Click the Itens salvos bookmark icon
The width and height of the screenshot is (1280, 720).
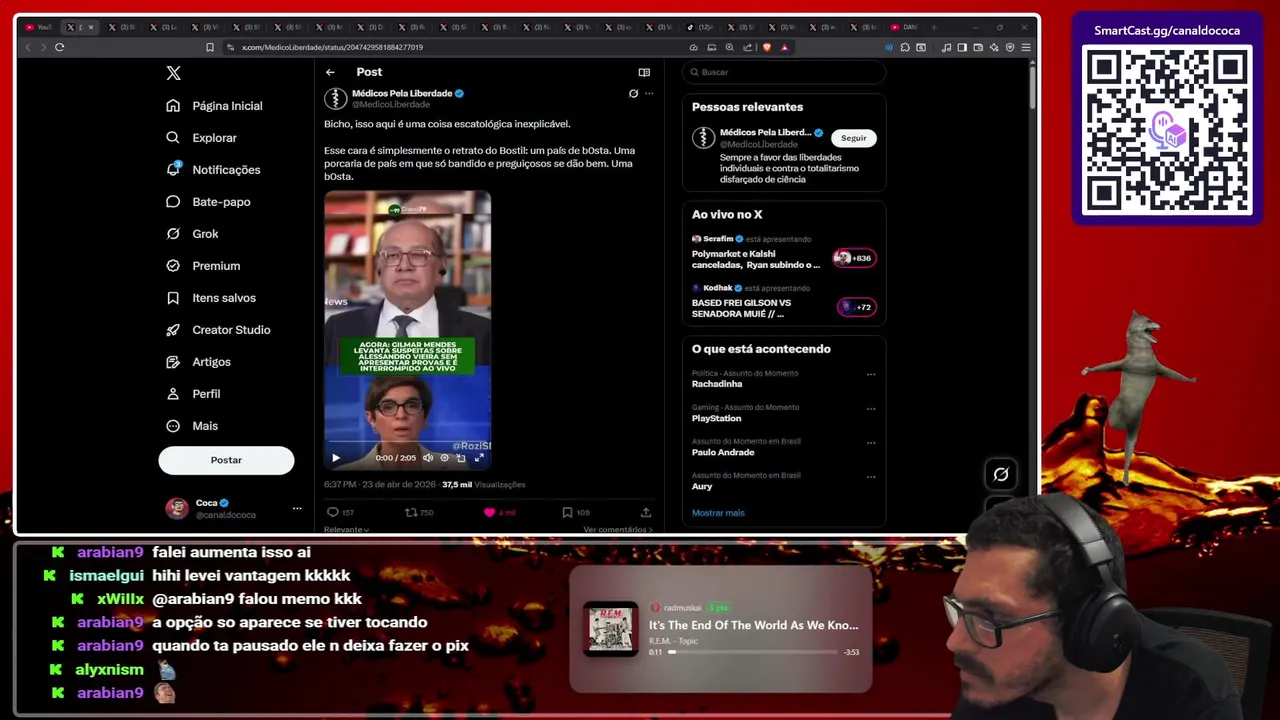[173, 298]
